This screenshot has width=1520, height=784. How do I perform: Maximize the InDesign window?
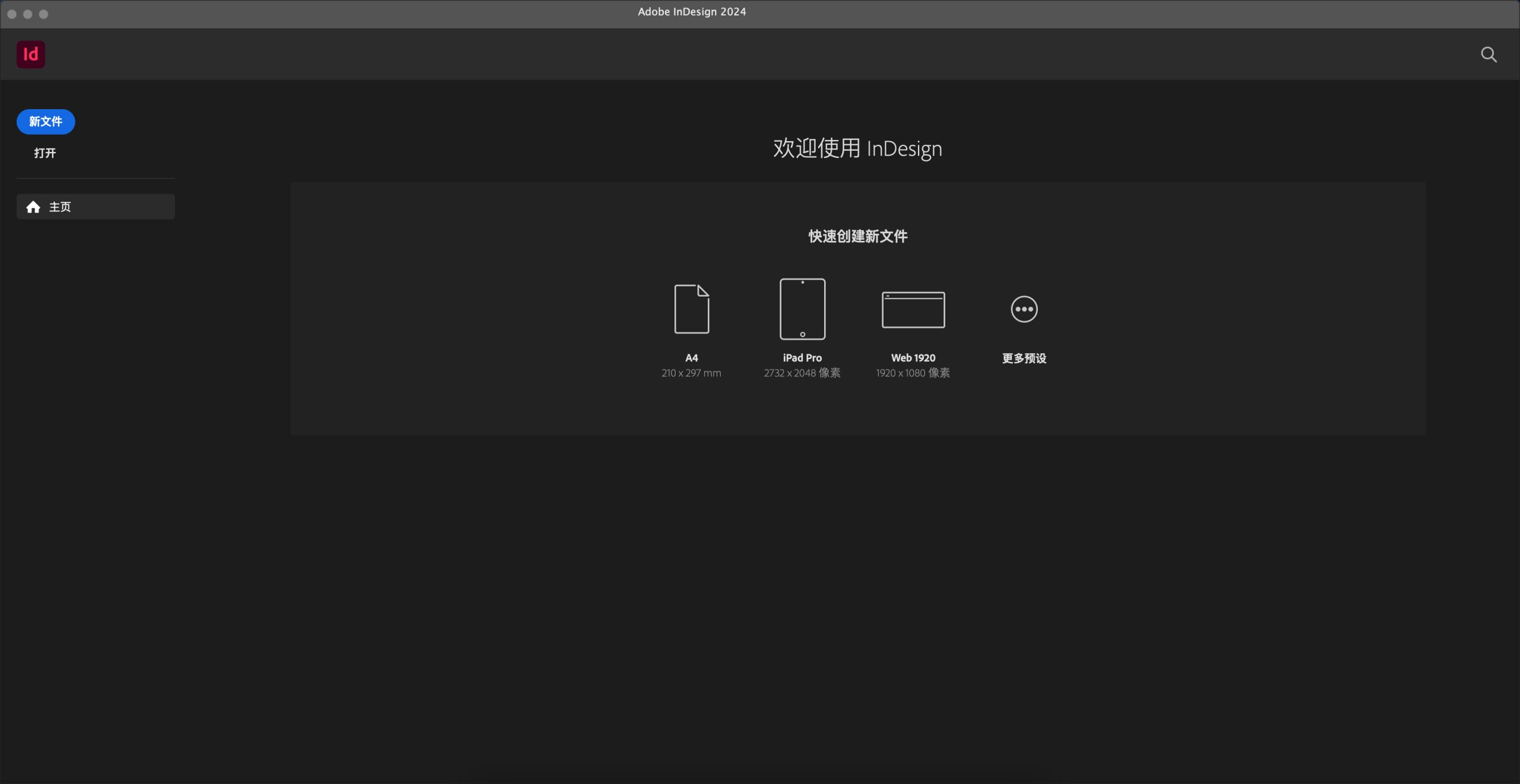pyautogui.click(x=44, y=14)
